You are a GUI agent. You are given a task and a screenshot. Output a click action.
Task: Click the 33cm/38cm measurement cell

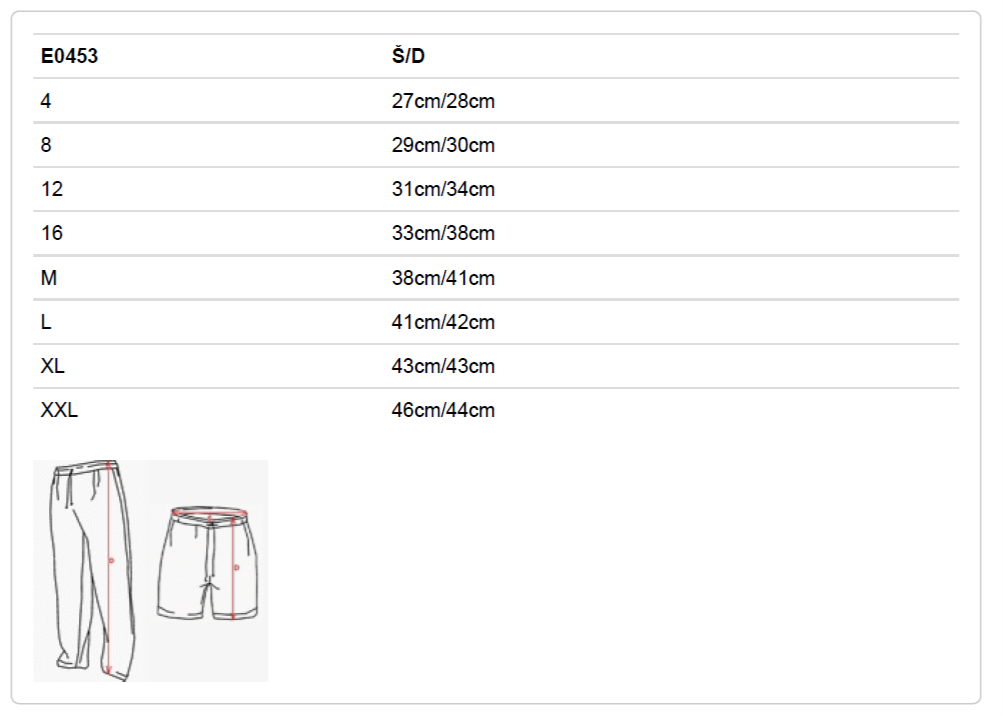coord(443,233)
